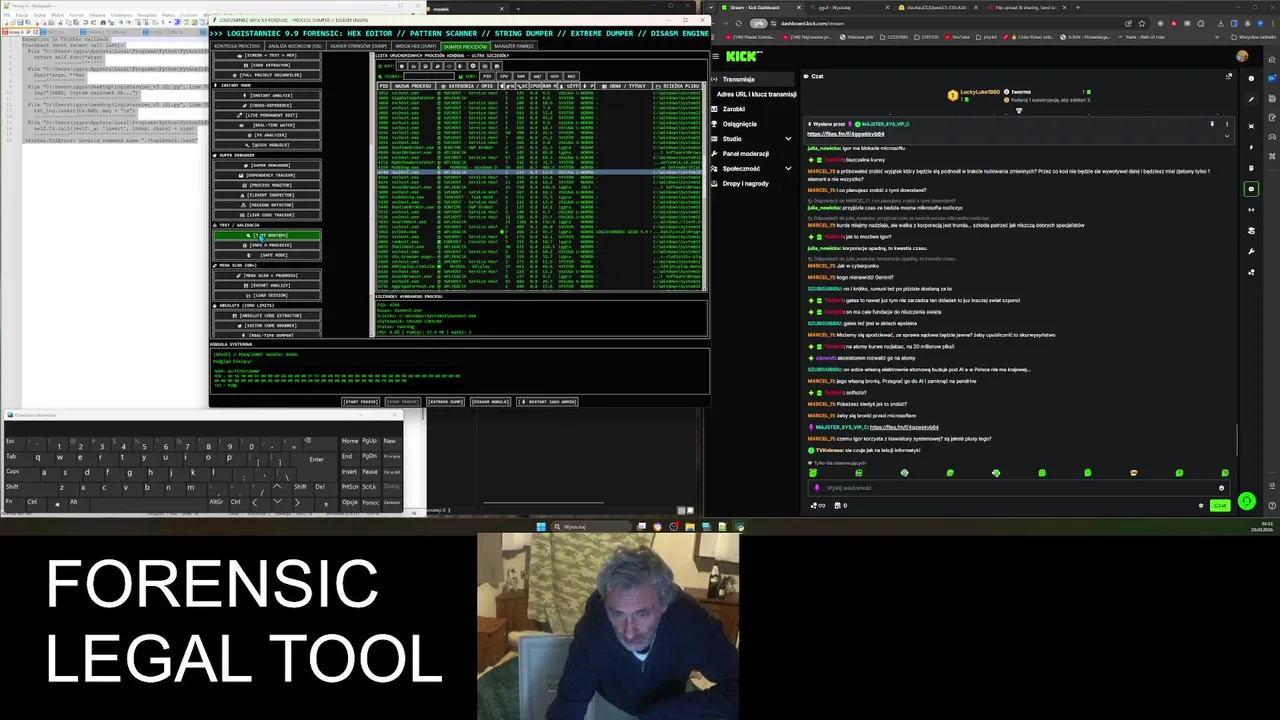This screenshot has width=1280, height=720.
Task: Click [INFO O PROCESIE] button
Action: pos(267,245)
